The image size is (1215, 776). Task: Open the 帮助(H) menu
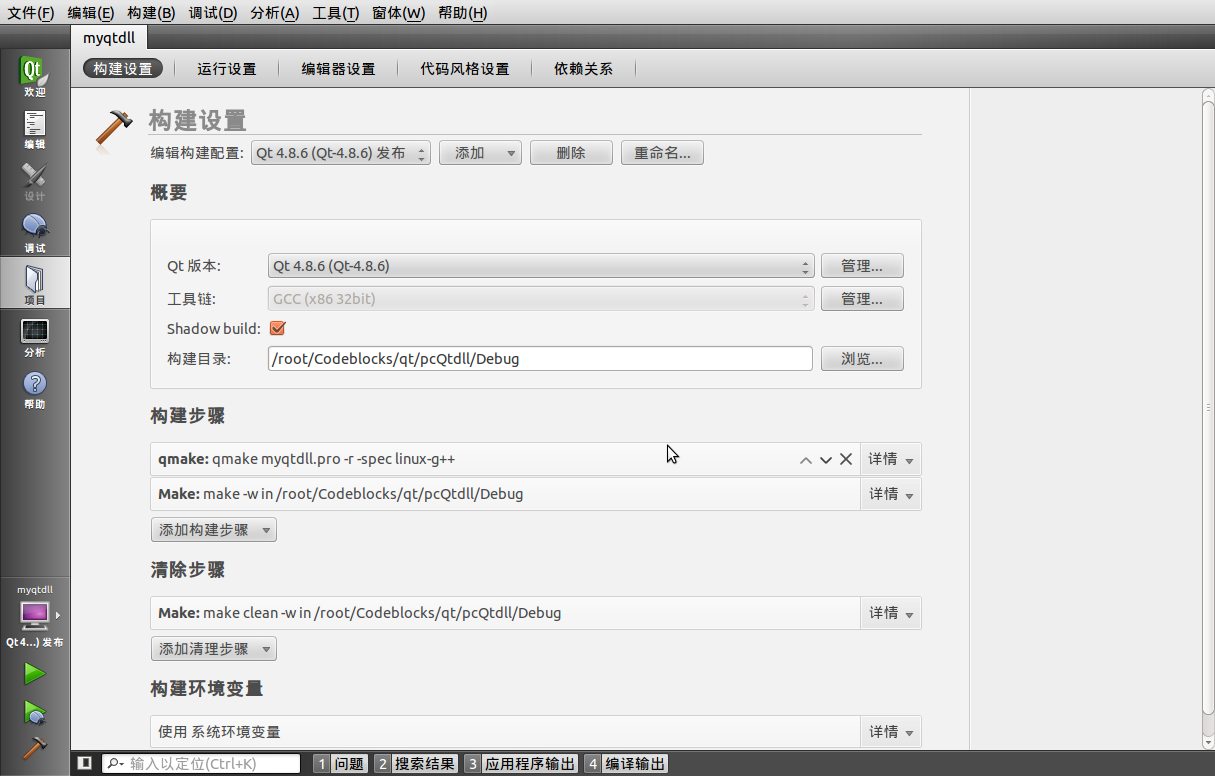coord(462,13)
